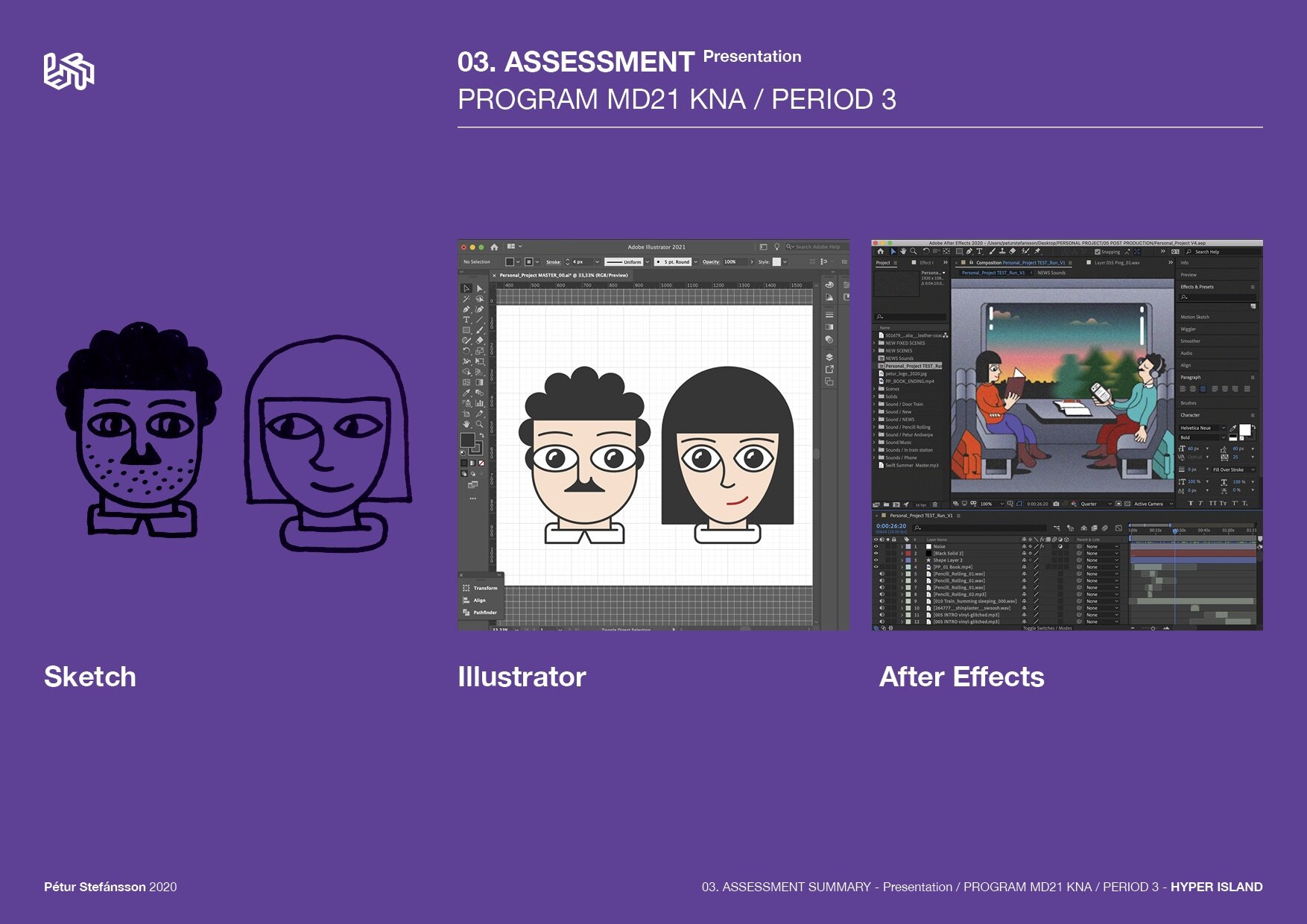Open Transform panel in the Illustrator dock
This screenshot has width=1307, height=924.
[x=481, y=588]
